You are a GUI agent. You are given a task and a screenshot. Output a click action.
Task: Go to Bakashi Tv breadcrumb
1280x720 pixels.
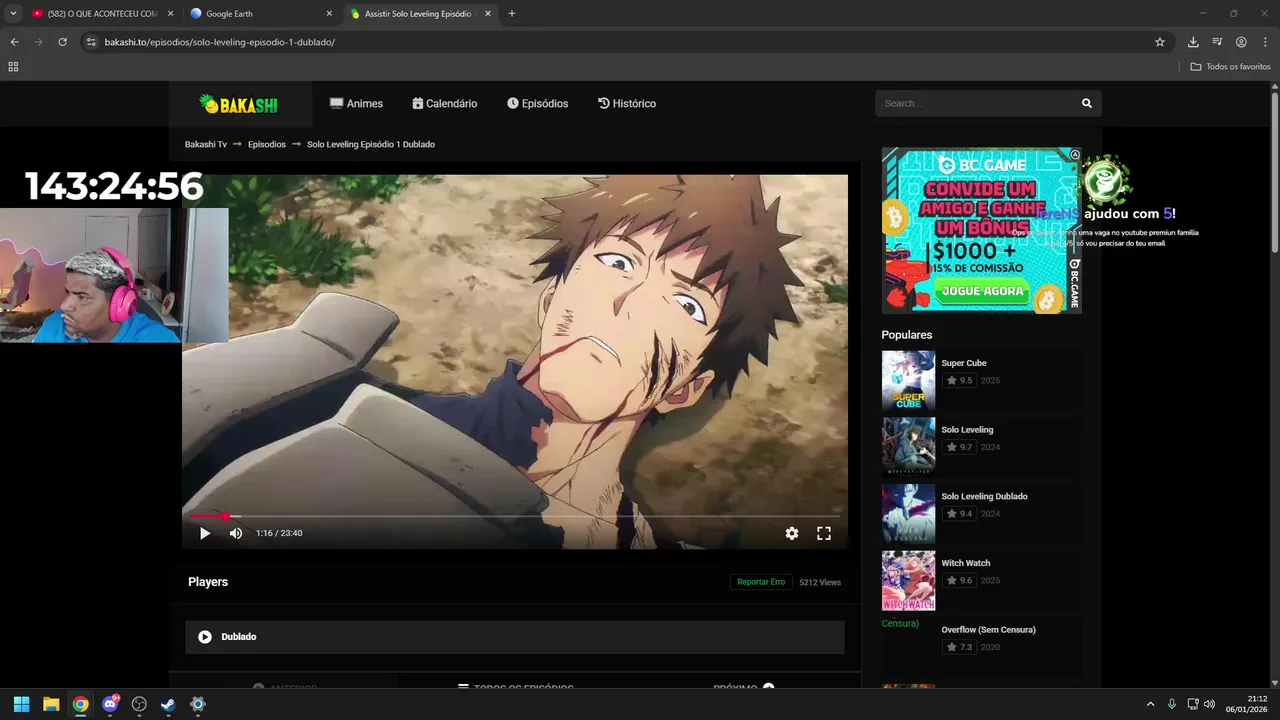[x=206, y=144]
